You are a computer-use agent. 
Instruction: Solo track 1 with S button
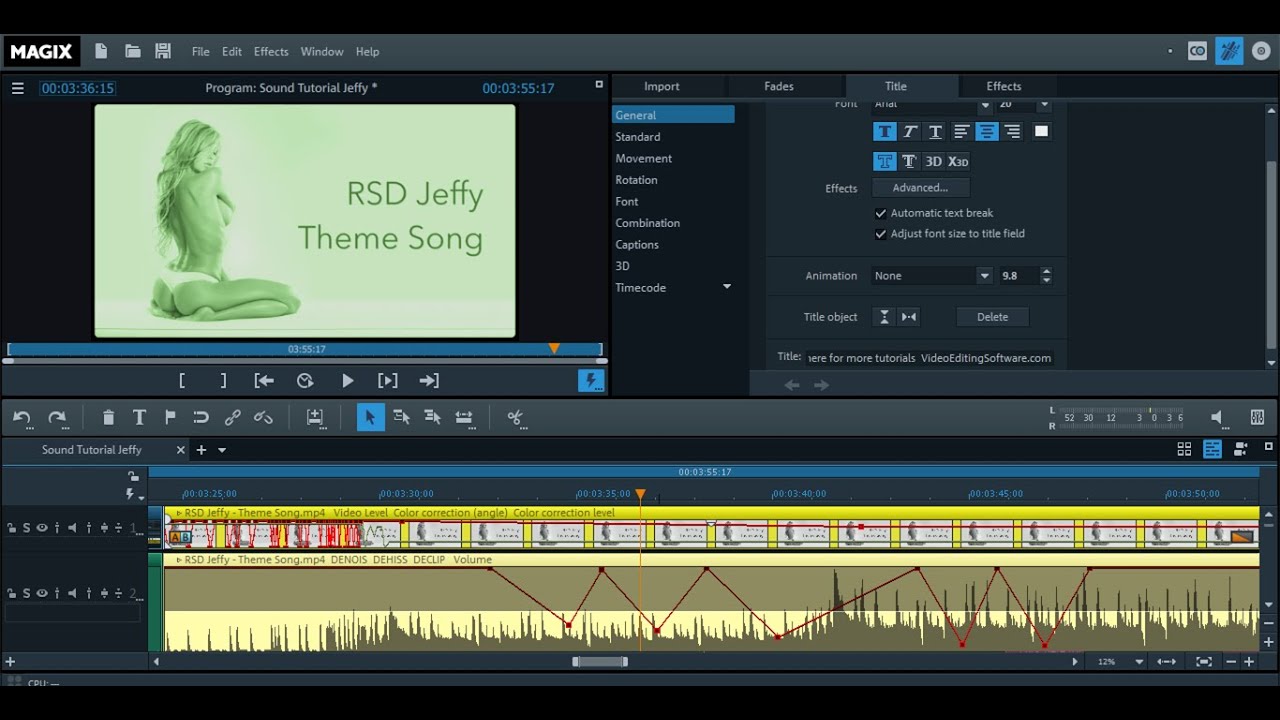[27, 528]
